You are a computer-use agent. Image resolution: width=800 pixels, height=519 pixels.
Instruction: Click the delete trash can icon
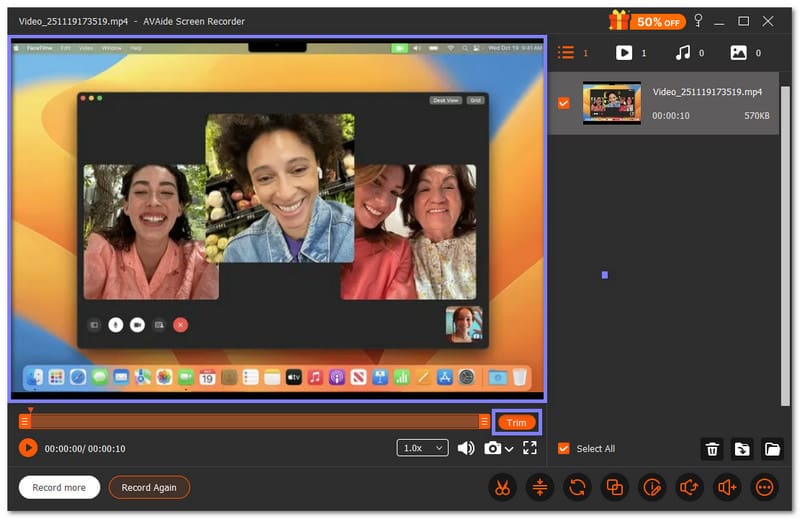coord(712,449)
